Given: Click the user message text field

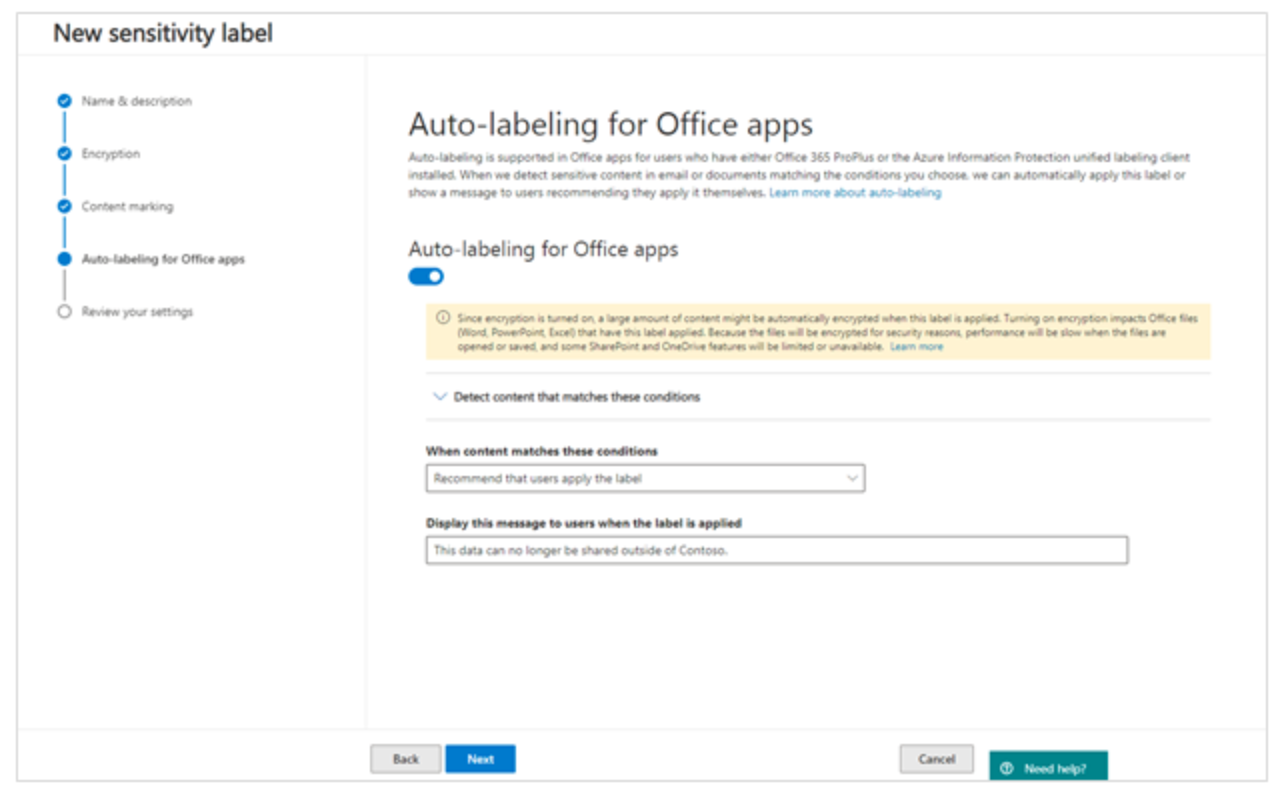Looking at the screenshot, I should click(x=777, y=550).
